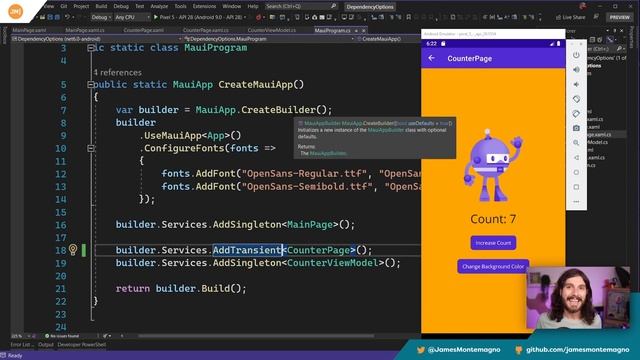This screenshot has width=640, height=360.
Task: Tap the Increase Count button in emulator
Action: (493, 243)
